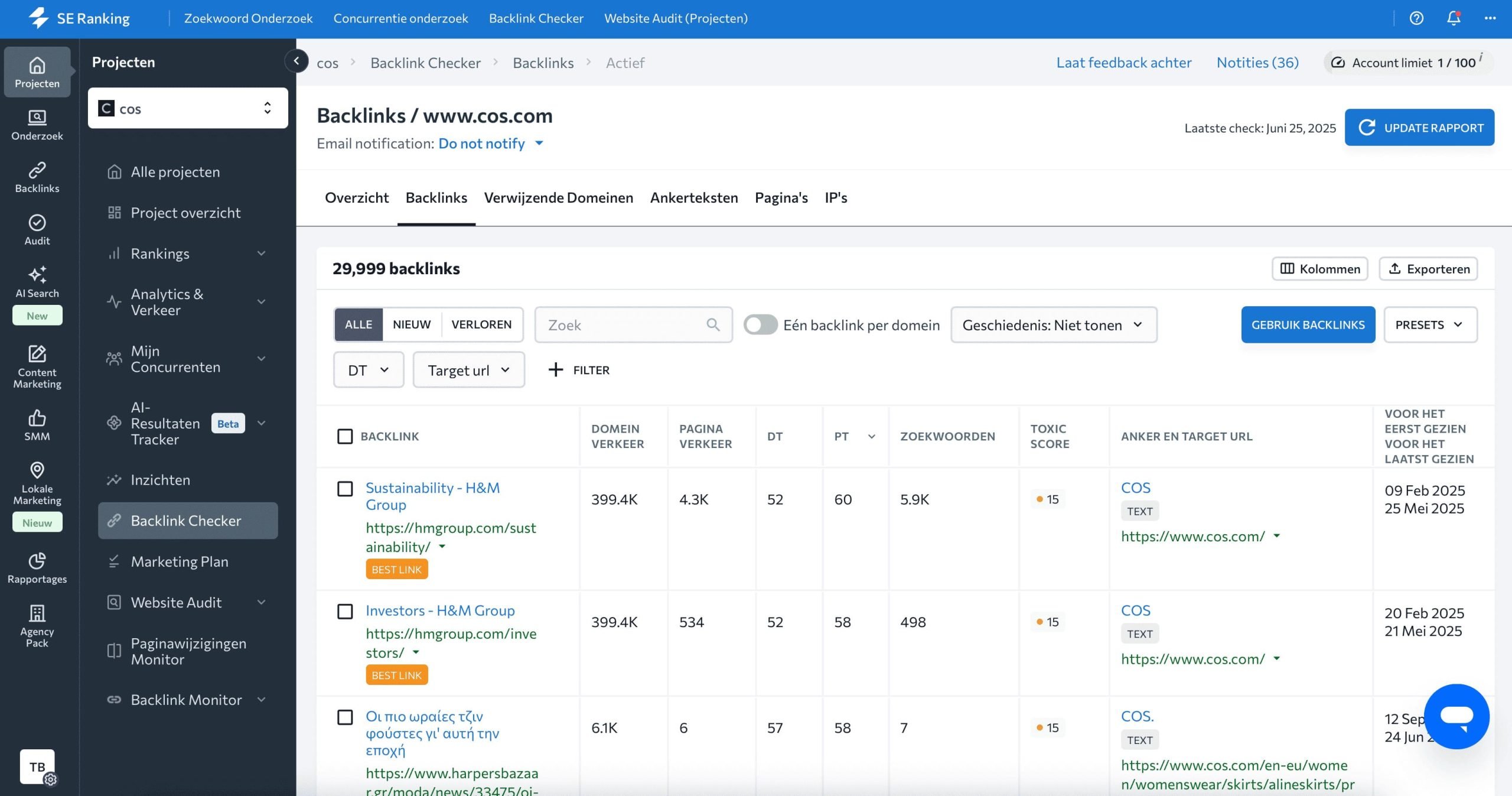Focus the Zoek search input field
1512x796 pixels.
pos(633,324)
